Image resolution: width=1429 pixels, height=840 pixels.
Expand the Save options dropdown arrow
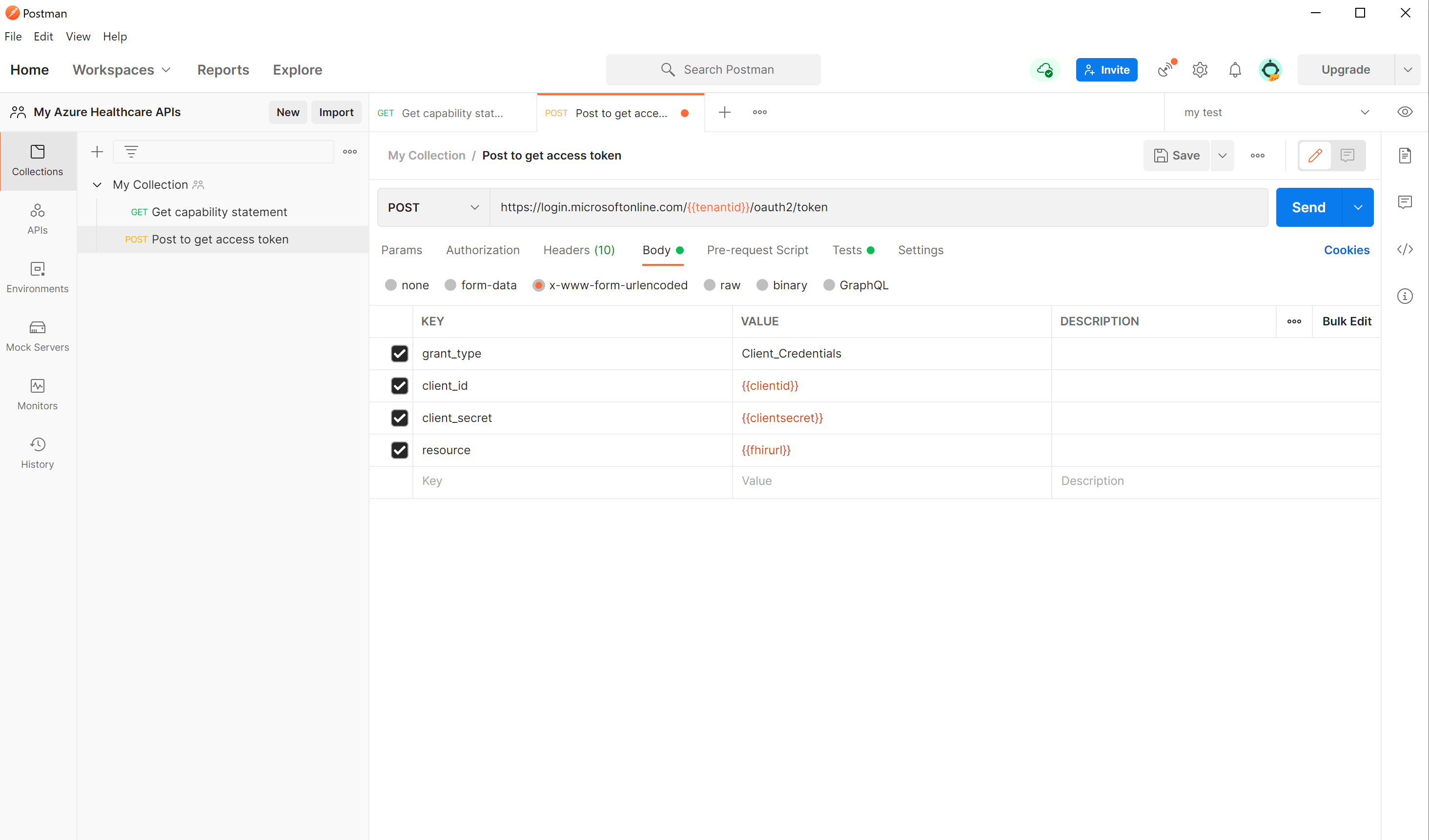1222,155
